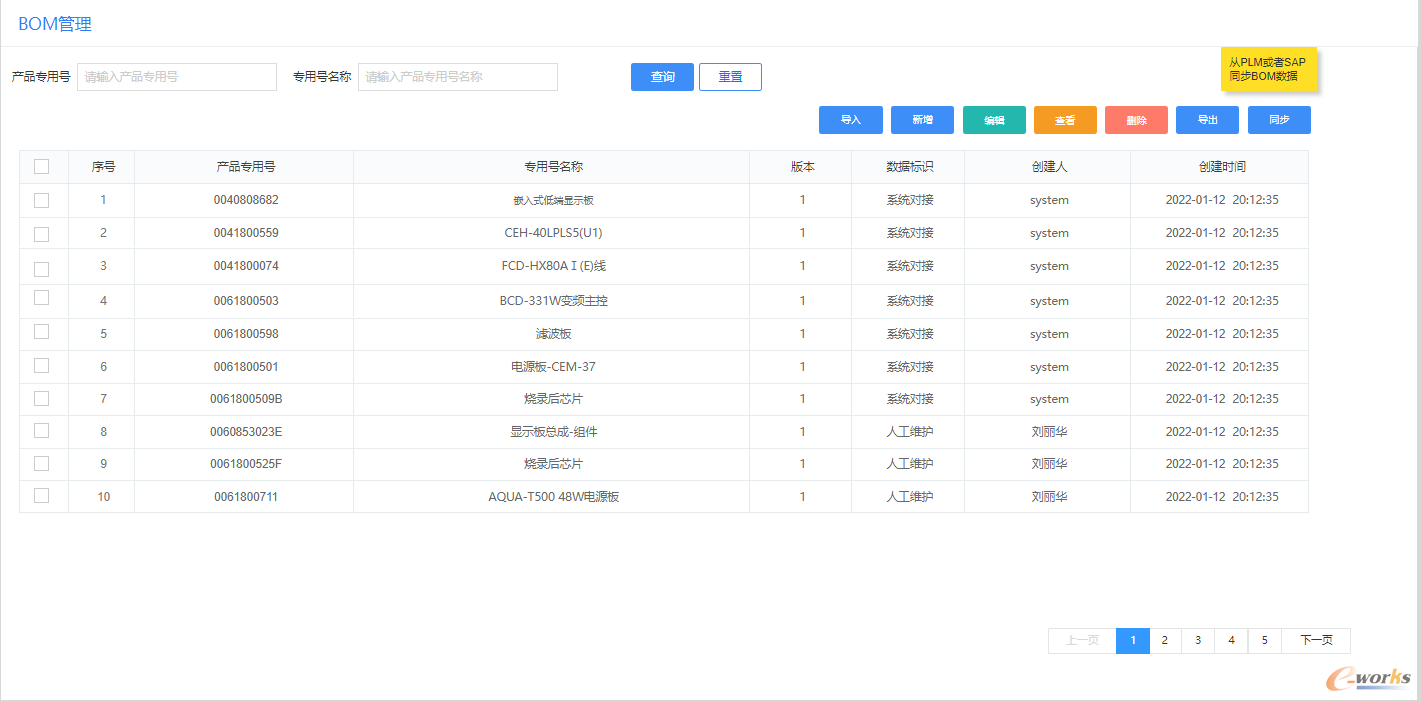The image size is (1421, 701).
Task: Focus the 专用号名称 input field
Action: click(458, 77)
